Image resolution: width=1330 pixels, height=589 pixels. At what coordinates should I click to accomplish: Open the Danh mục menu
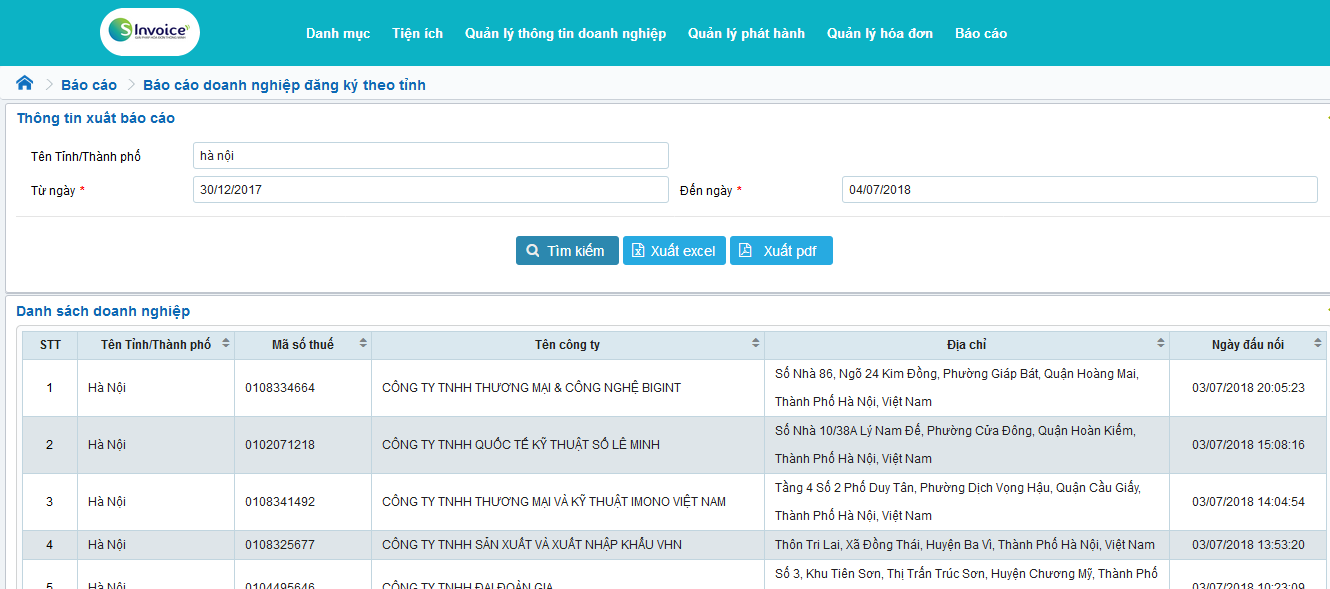tap(338, 34)
